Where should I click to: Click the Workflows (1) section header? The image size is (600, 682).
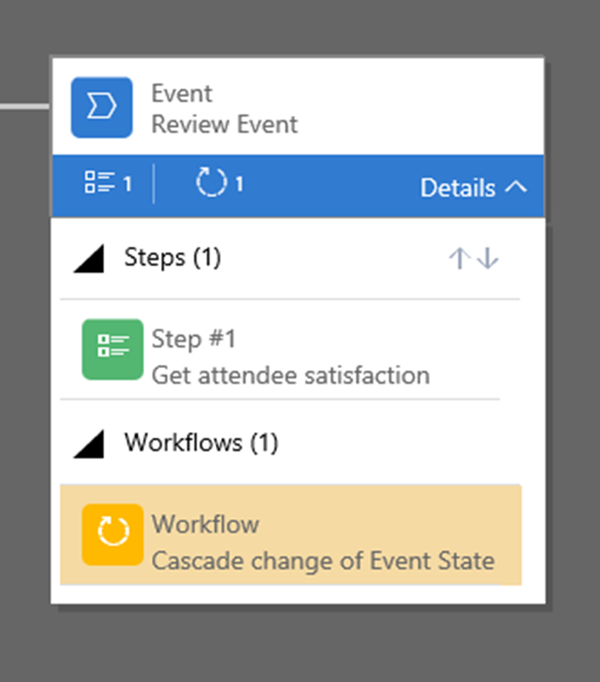201,442
